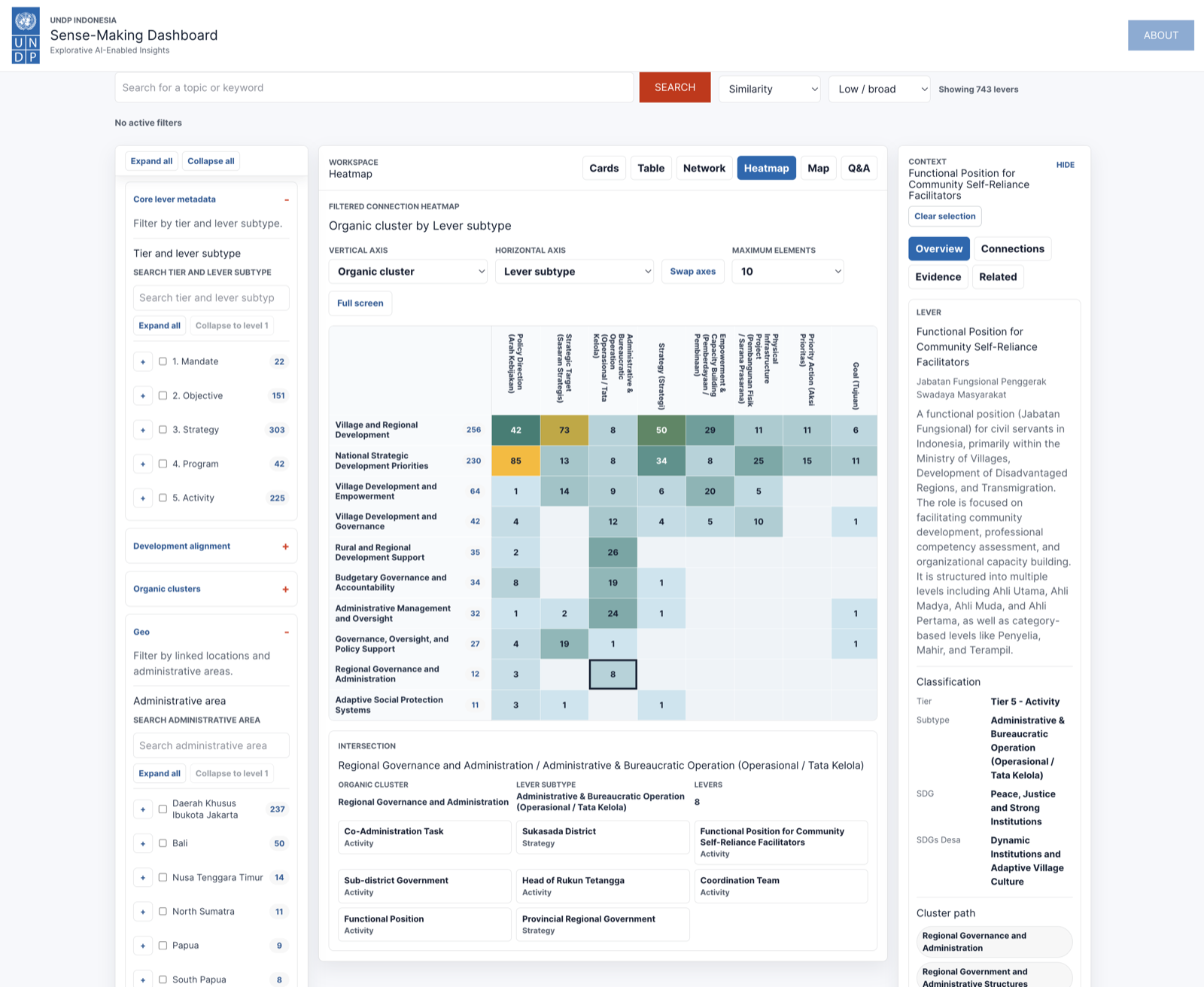Check the 2. Objective checkbox
1204x987 pixels.
pos(163,396)
